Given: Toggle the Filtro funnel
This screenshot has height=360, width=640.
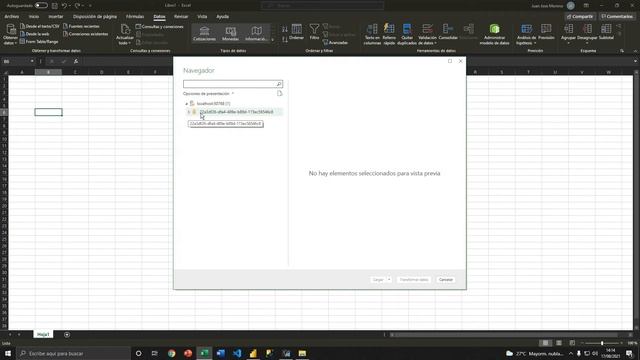Looking at the screenshot, I should coord(314,32).
